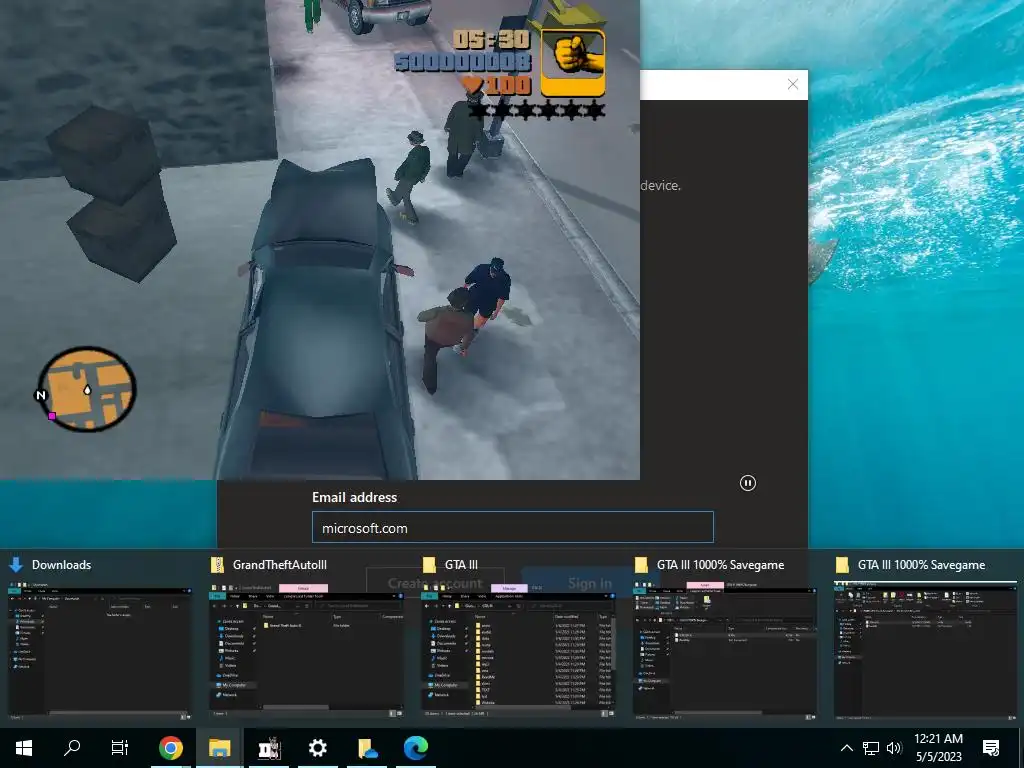Click the money counter in game HUD
Screen dimensions: 1024x768
pos(463,62)
